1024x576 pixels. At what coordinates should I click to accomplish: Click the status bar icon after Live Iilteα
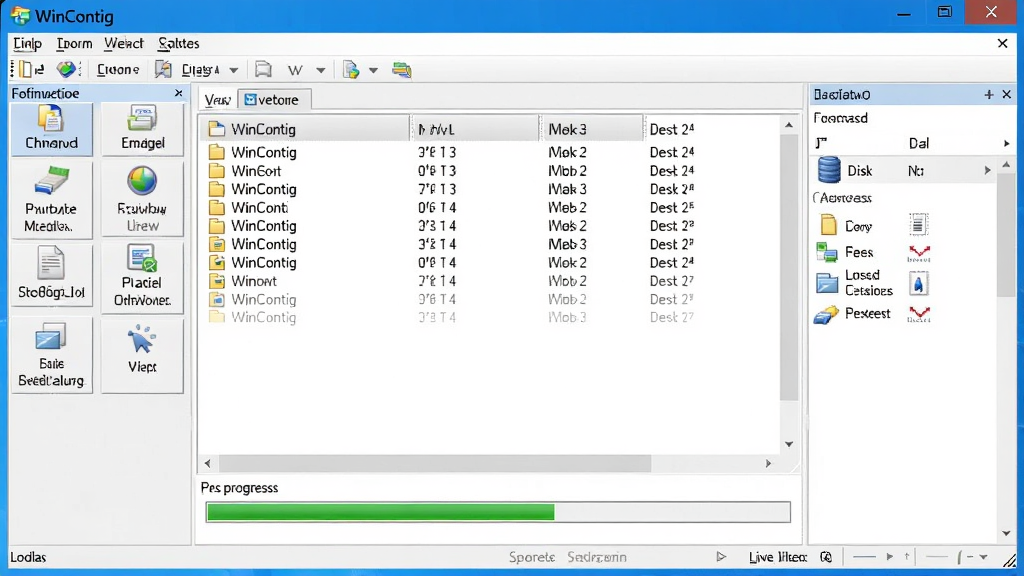click(x=826, y=557)
